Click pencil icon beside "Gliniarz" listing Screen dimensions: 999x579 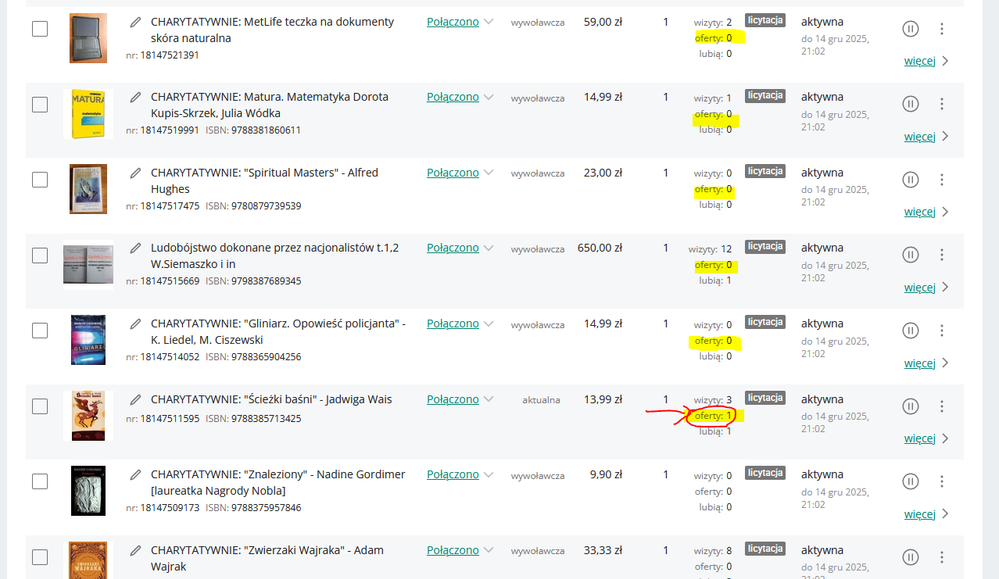(136, 324)
